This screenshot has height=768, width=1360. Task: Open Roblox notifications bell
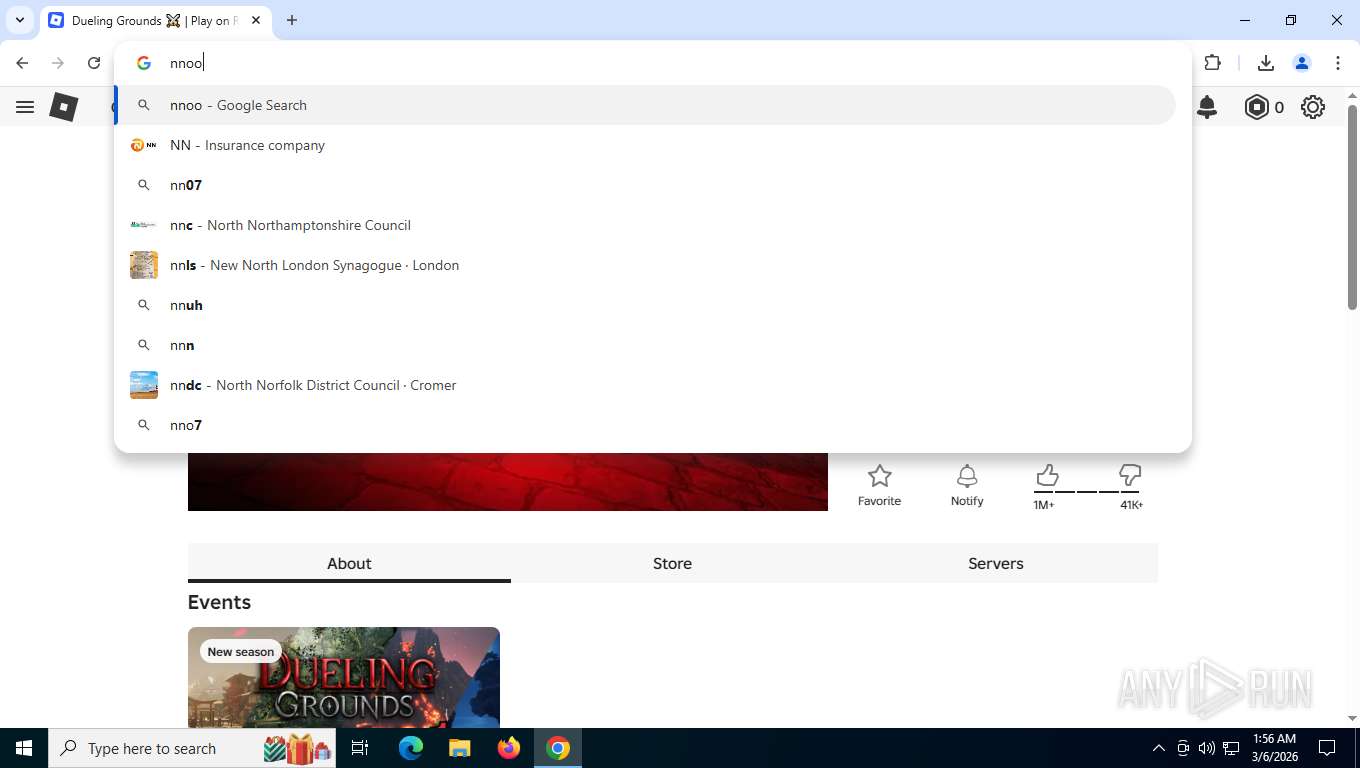[x=1207, y=107]
